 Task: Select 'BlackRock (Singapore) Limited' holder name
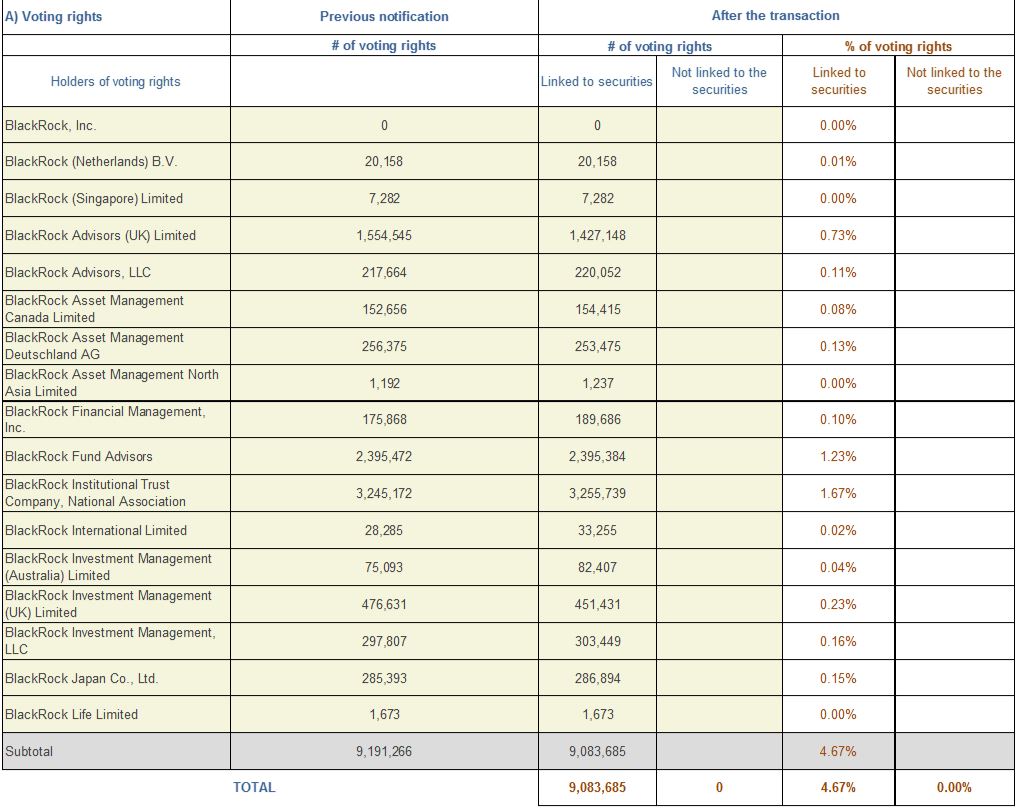tap(94, 198)
